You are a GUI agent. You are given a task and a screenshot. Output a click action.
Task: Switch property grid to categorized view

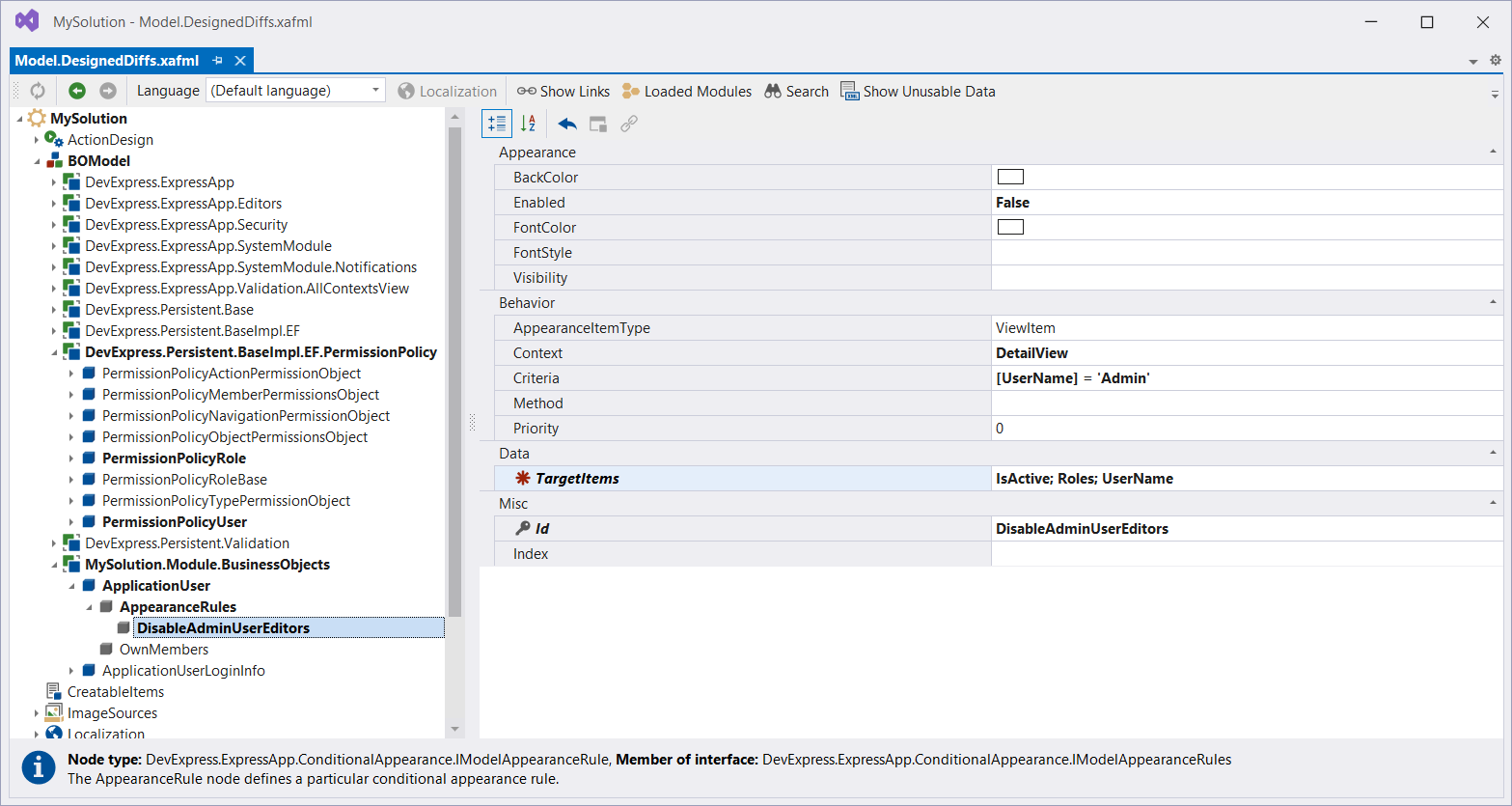[497, 124]
